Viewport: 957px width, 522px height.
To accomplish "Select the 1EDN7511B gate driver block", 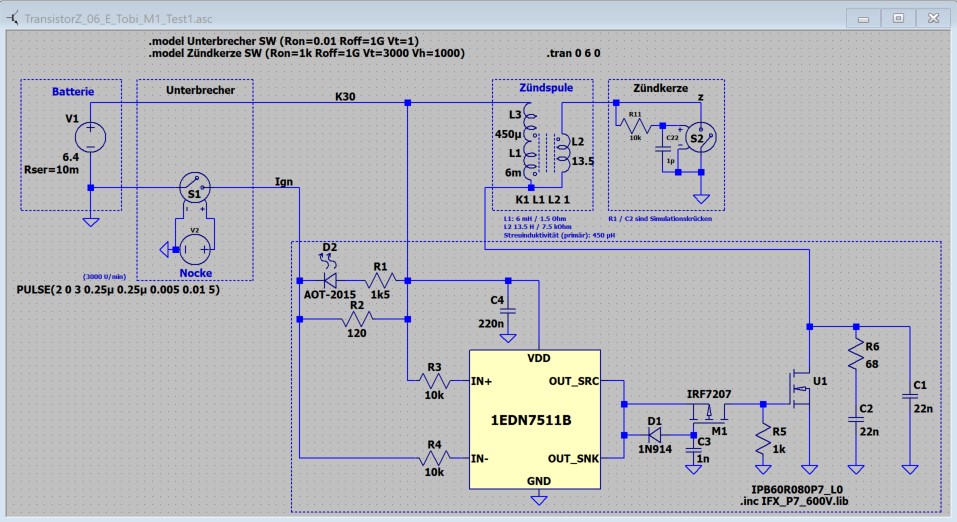I will [534, 418].
